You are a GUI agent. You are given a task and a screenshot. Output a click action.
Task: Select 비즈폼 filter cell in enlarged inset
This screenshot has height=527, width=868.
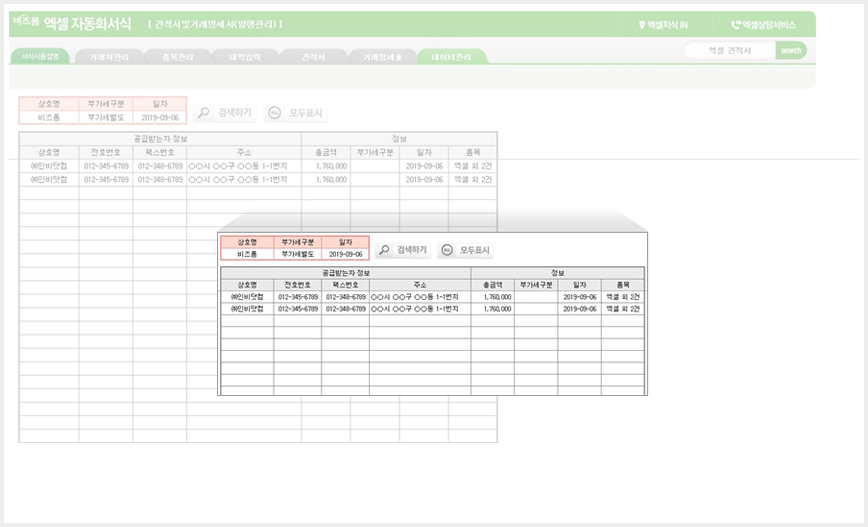tap(247, 254)
